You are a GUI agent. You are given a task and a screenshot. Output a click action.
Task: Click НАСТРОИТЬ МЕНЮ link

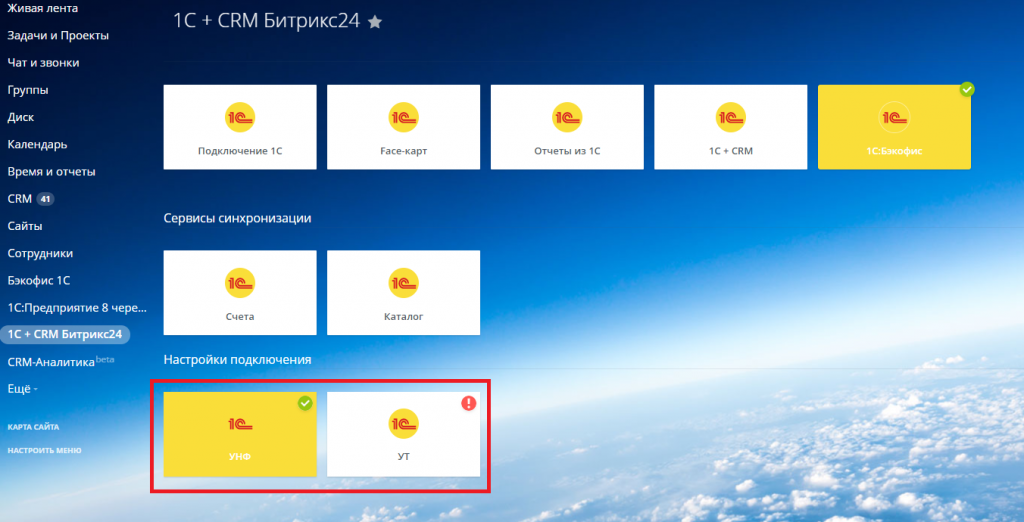tap(44, 450)
